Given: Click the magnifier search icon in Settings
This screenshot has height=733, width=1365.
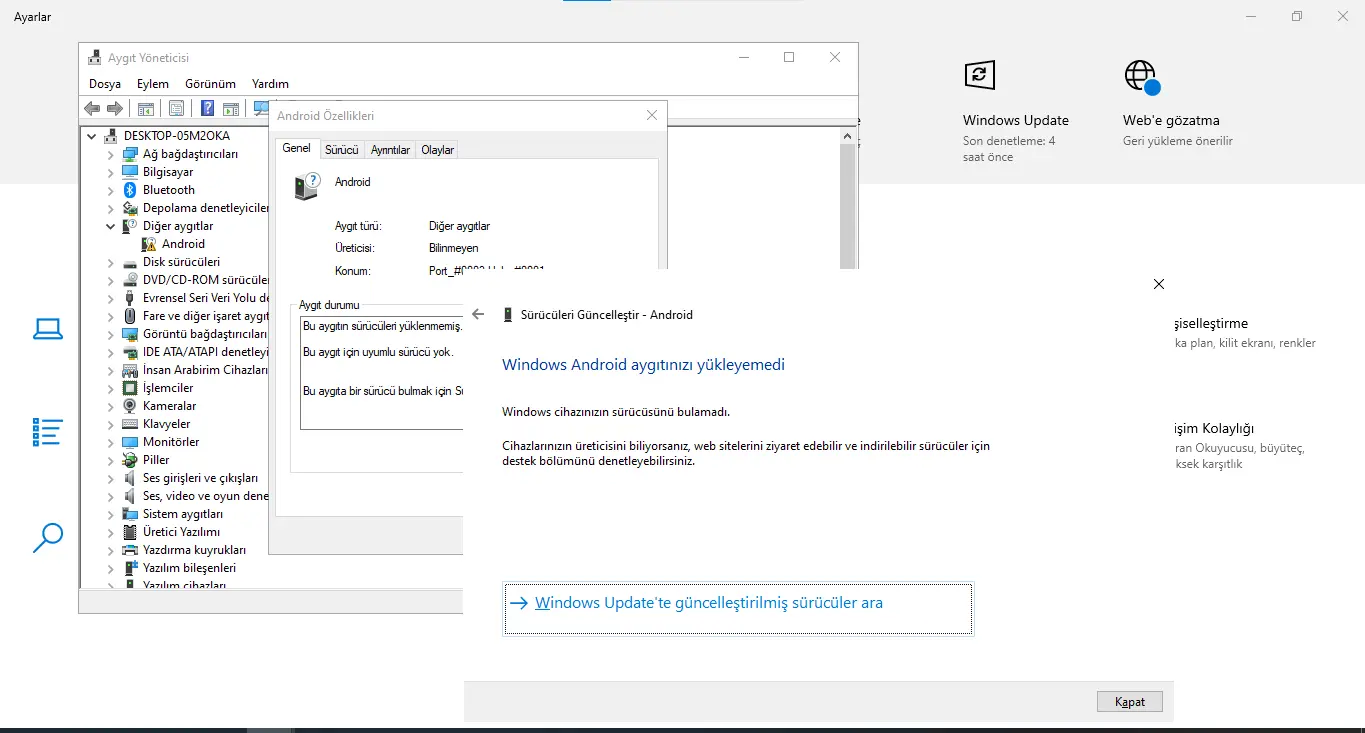Looking at the screenshot, I should (48, 538).
